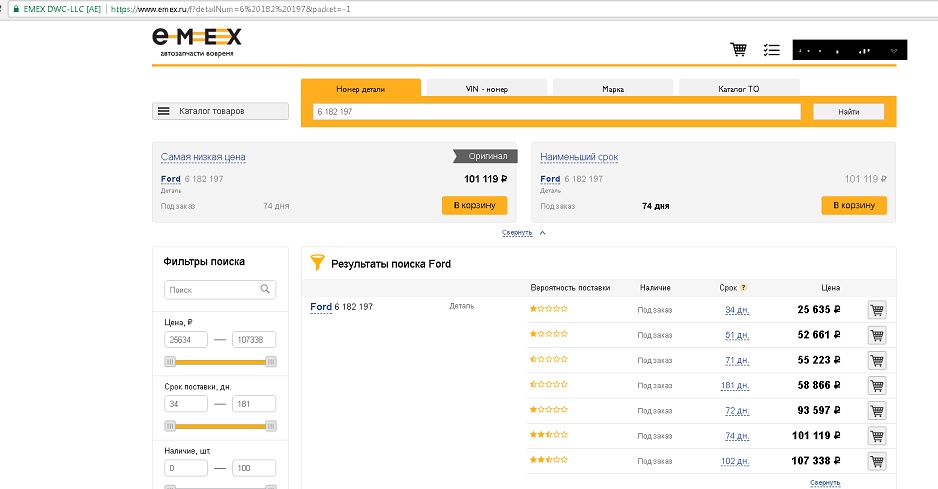Click the maximum delivery days field 181
The height and width of the screenshot is (489, 938).
click(x=254, y=404)
